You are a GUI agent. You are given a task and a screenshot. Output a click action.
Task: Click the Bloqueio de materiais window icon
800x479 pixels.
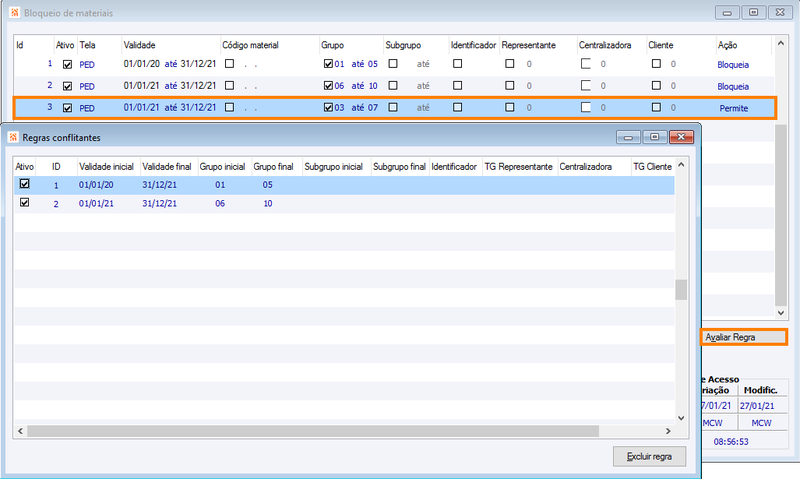coord(14,12)
